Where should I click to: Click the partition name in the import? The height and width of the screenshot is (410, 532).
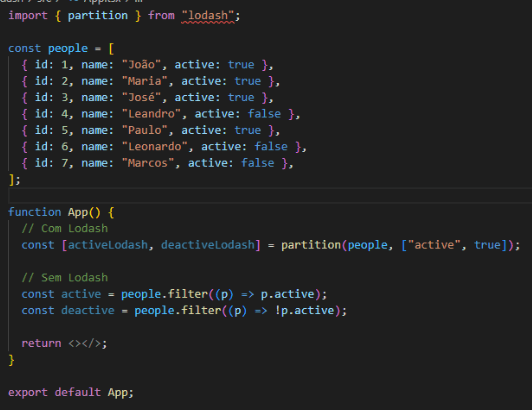(98, 16)
